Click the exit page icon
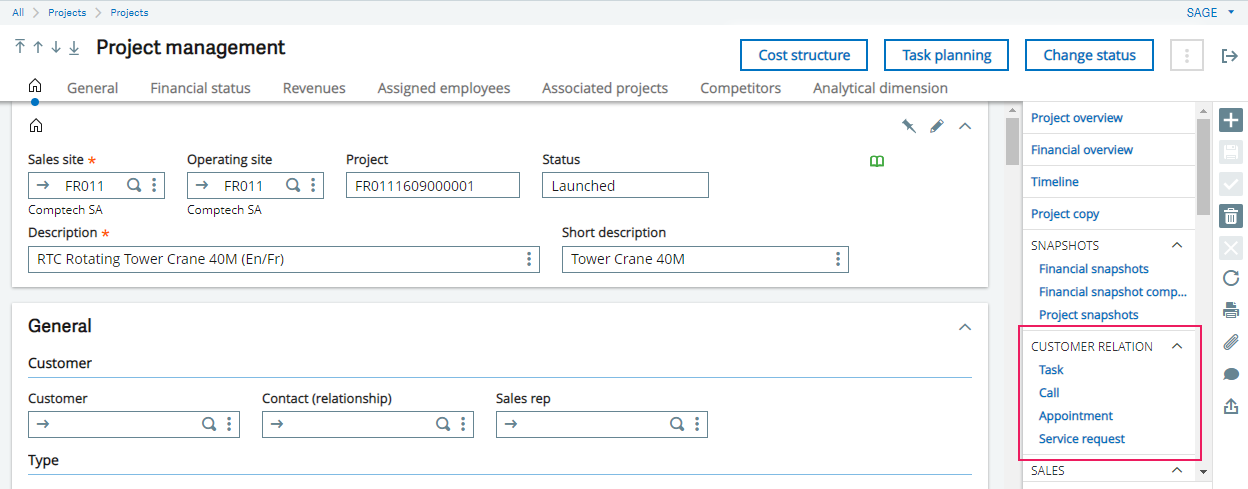 [1230, 56]
